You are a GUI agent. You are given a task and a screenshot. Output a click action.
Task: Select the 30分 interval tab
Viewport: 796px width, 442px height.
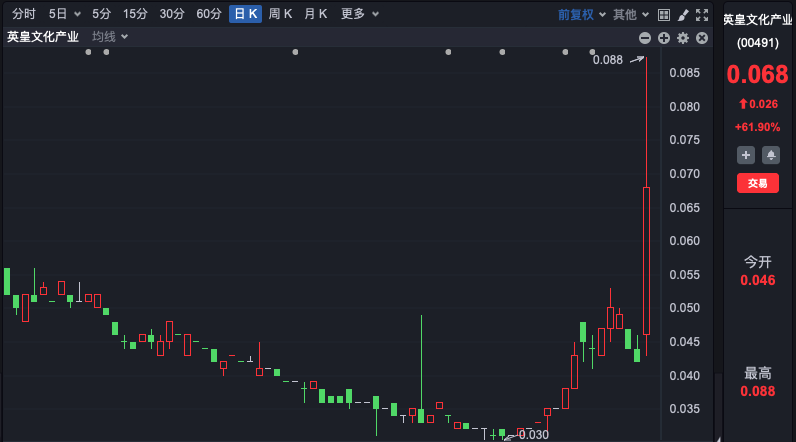172,14
